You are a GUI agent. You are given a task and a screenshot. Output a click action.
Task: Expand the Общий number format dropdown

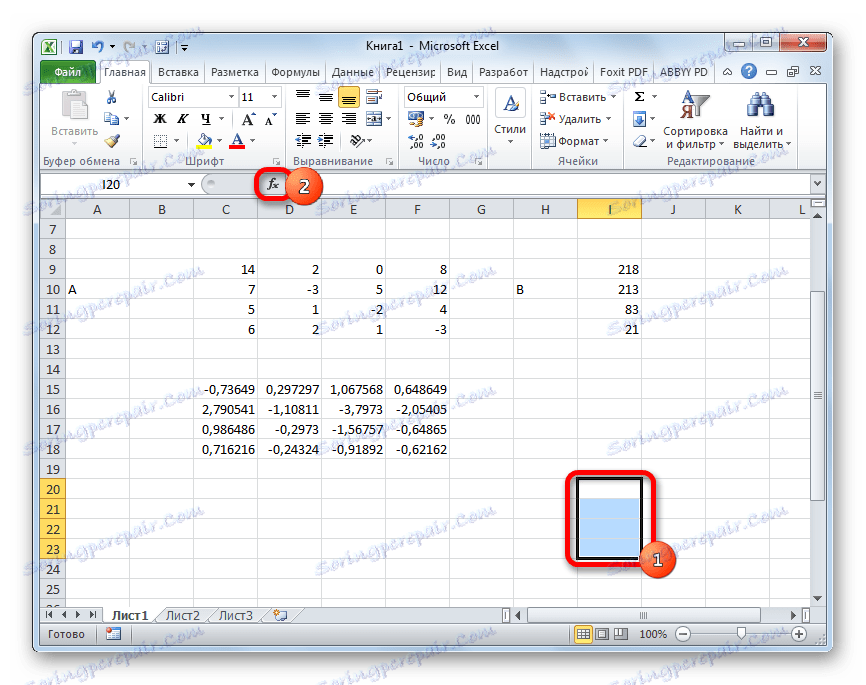tap(476, 97)
